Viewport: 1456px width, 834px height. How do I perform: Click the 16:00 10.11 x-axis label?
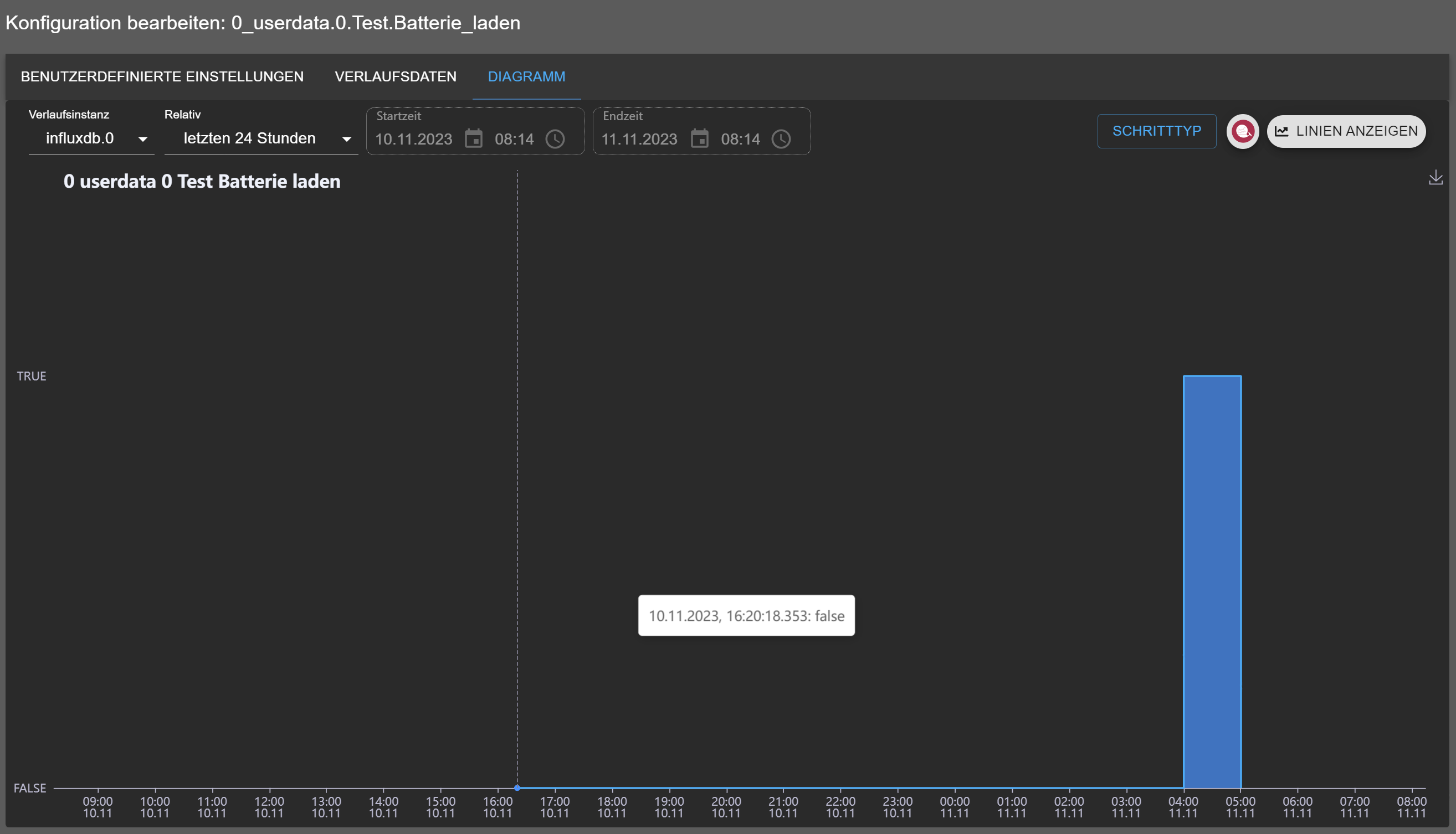click(498, 807)
